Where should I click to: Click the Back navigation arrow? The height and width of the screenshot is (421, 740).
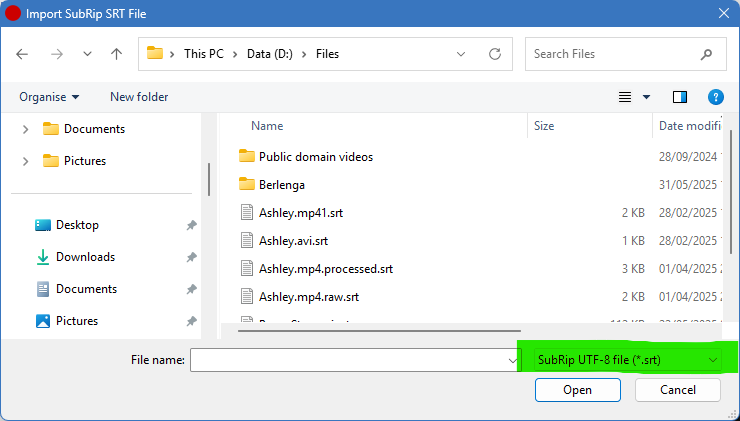22,54
